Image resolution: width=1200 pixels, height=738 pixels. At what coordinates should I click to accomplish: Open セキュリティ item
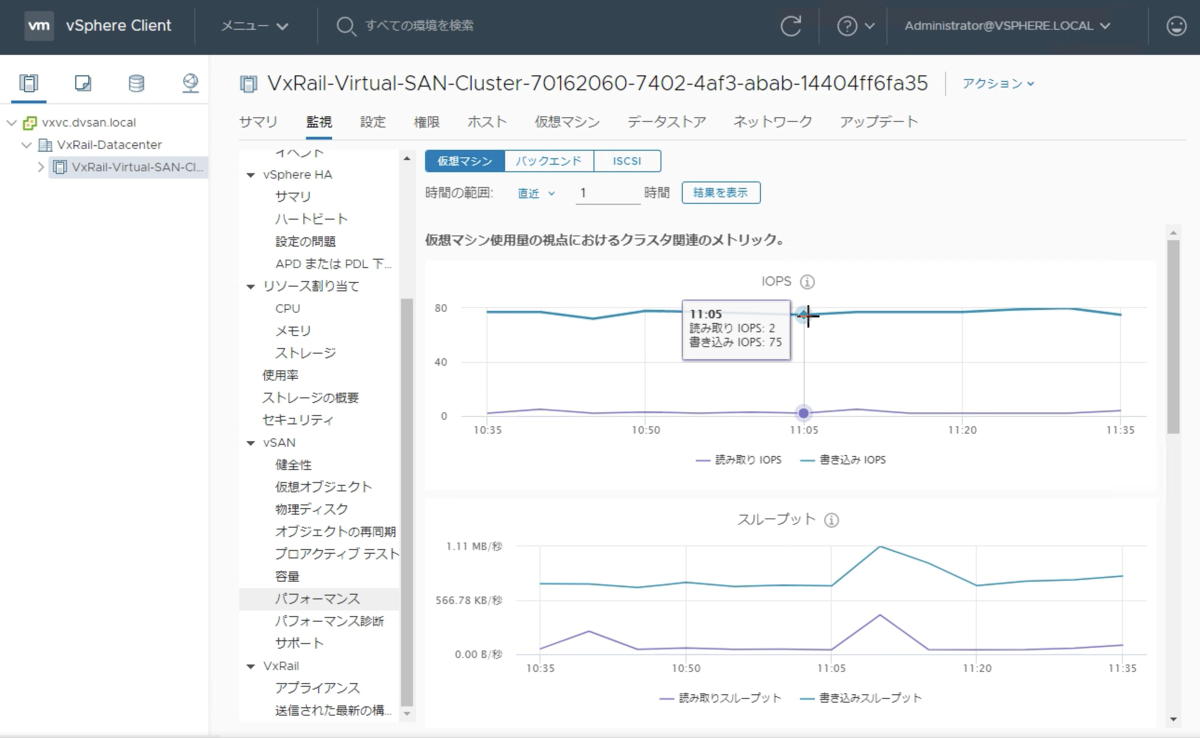coord(298,420)
